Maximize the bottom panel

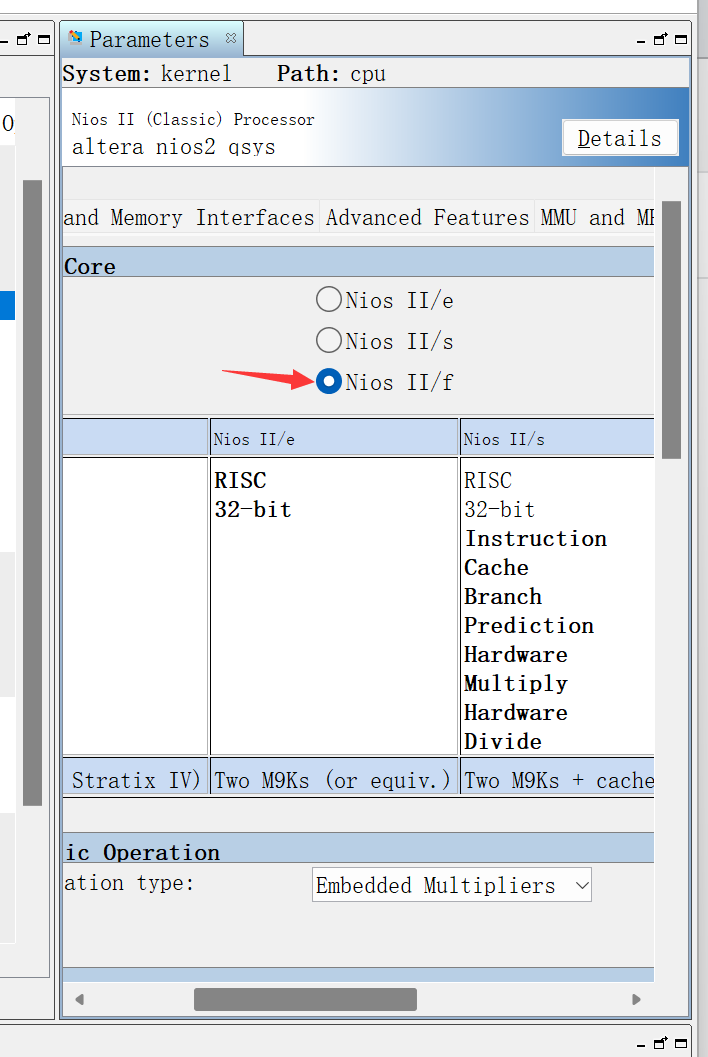tap(681, 1044)
